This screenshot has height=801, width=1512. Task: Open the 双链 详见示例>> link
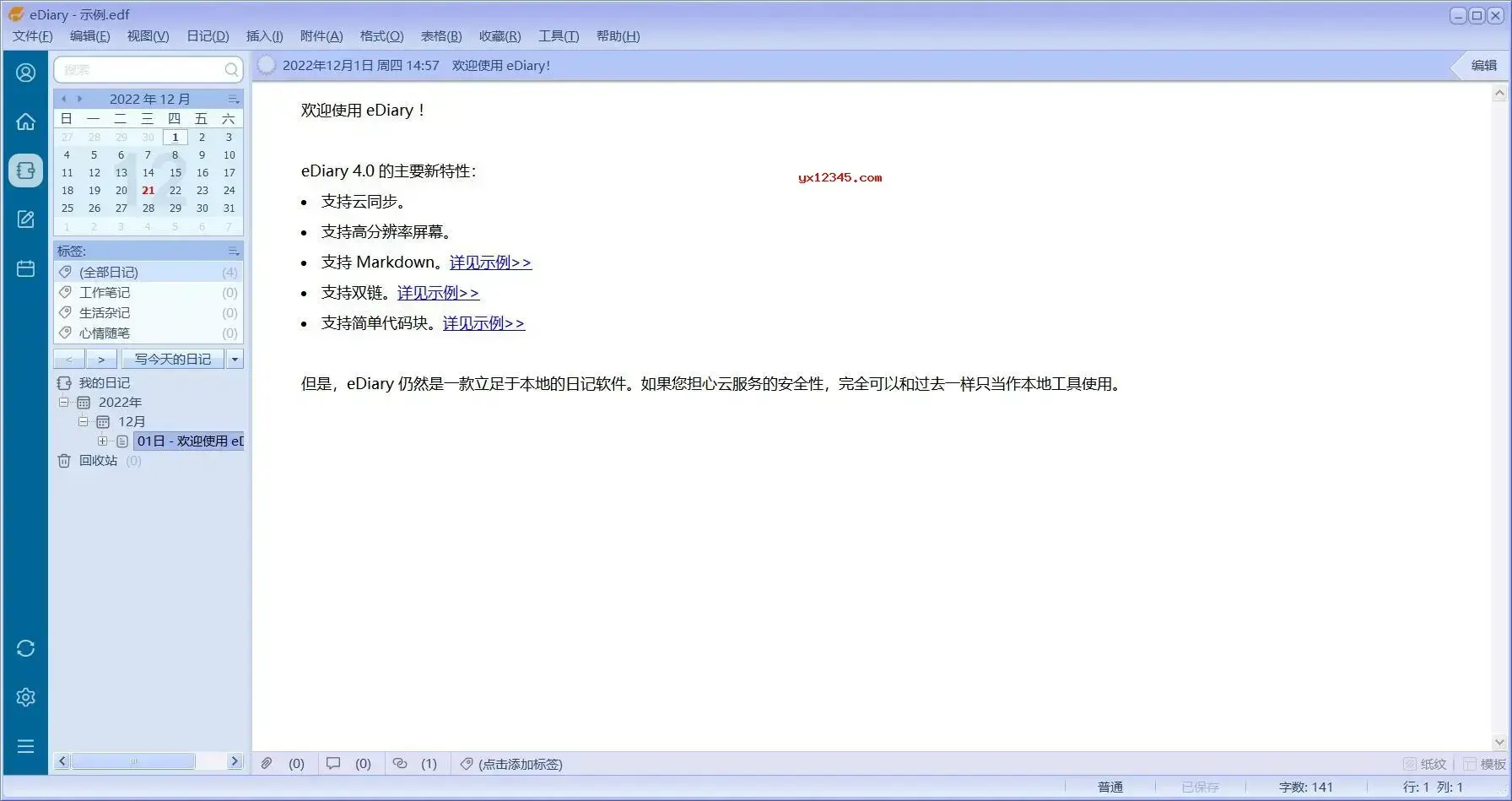pyautogui.click(x=438, y=293)
